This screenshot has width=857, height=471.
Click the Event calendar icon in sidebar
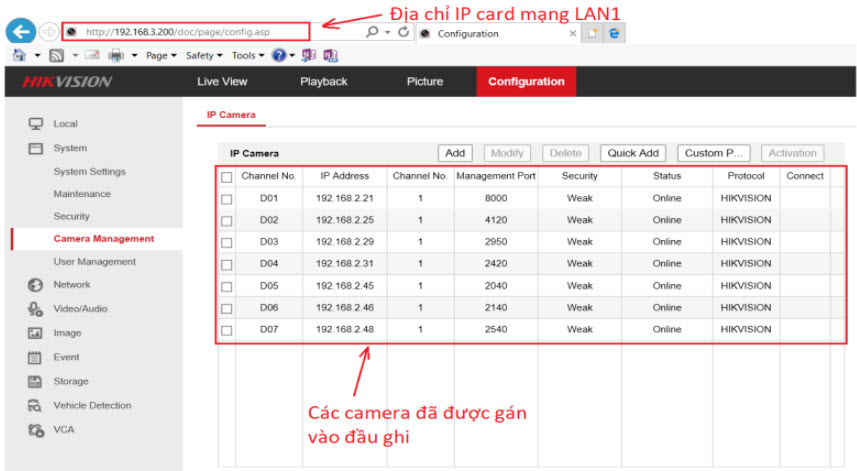35,357
